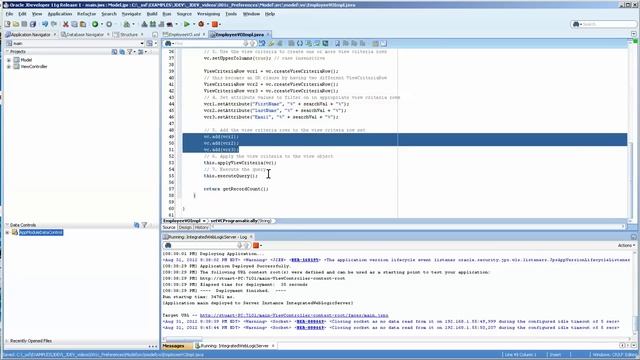Screen dimensions: 640x360
Task: Open the Refactor menu
Action: 87,14
